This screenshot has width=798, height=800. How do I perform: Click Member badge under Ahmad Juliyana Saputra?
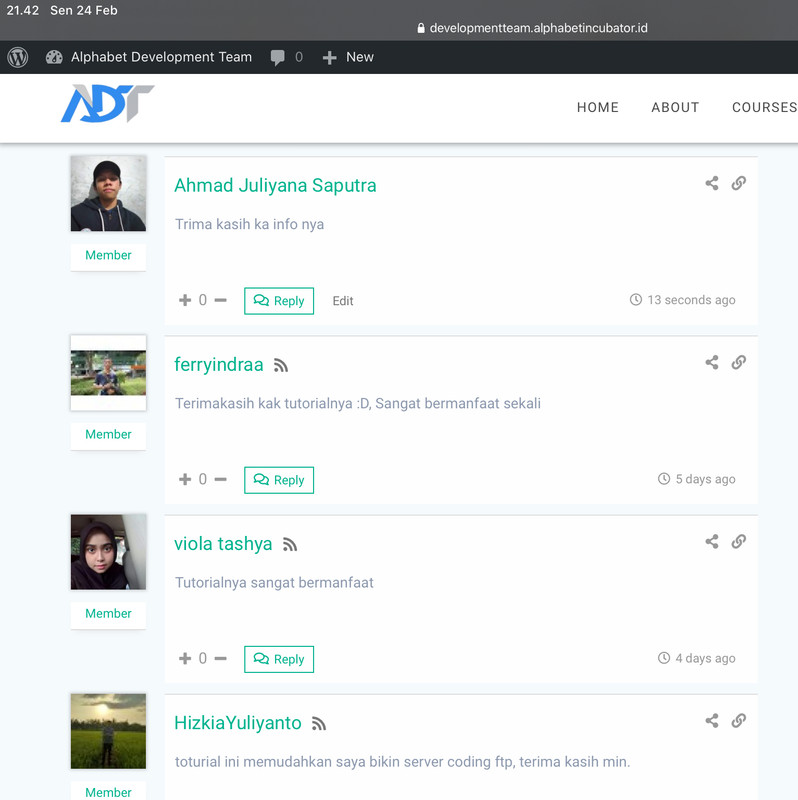(108, 256)
